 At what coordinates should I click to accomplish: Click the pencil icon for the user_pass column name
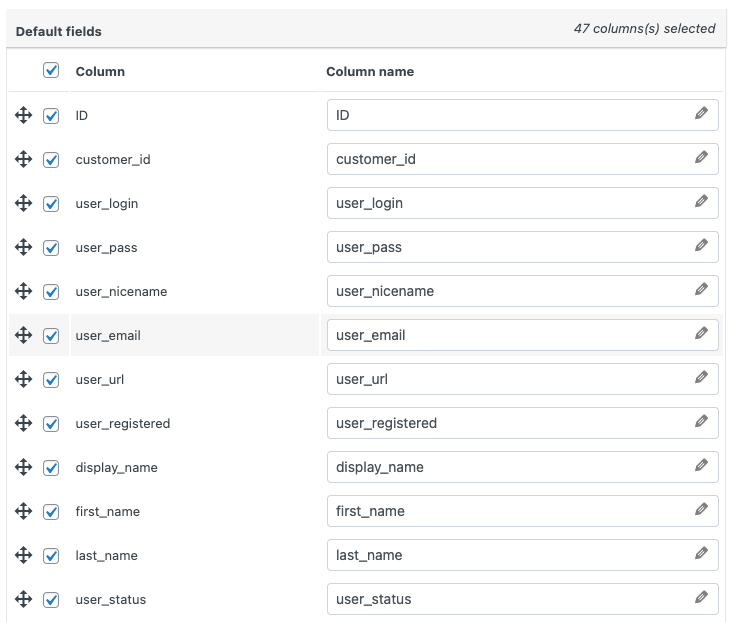(701, 245)
